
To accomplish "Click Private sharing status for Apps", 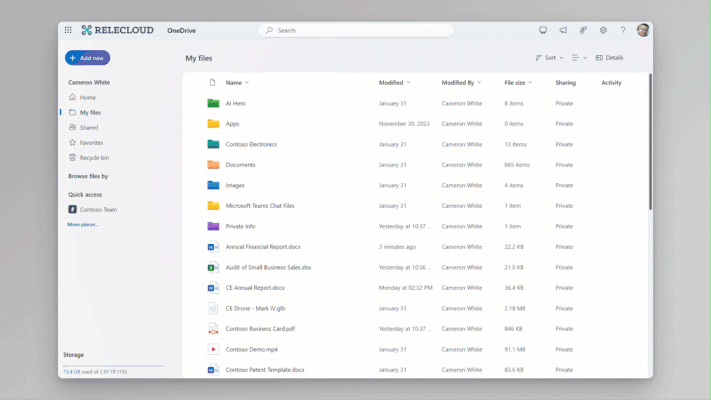I will coord(564,123).
